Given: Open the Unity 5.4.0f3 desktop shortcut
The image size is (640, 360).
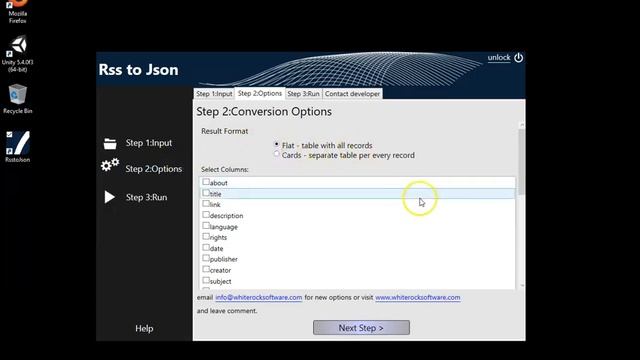Looking at the screenshot, I should click(18, 53).
